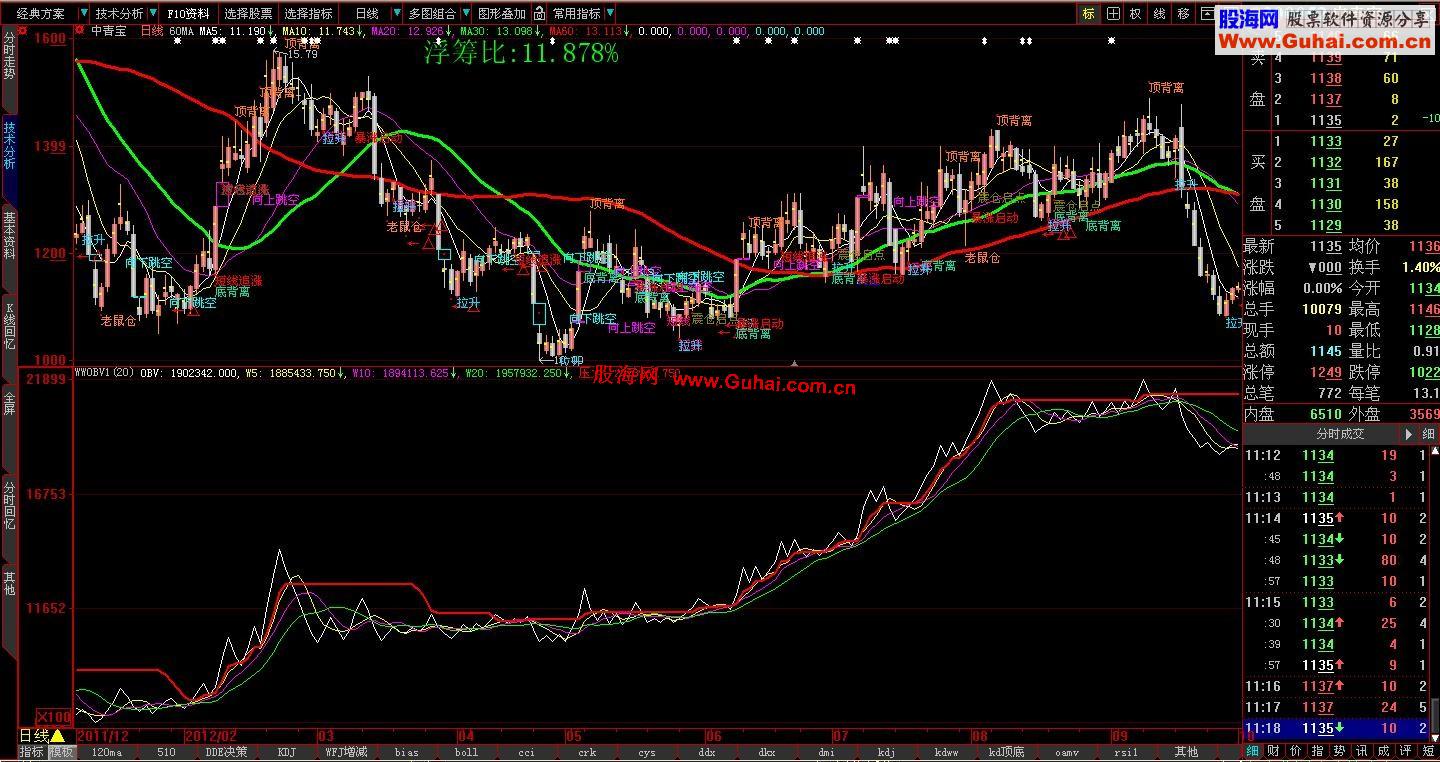The height and width of the screenshot is (762, 1440).
Task: Open the 短 short-term tab icon
Action: point(1428,750)
